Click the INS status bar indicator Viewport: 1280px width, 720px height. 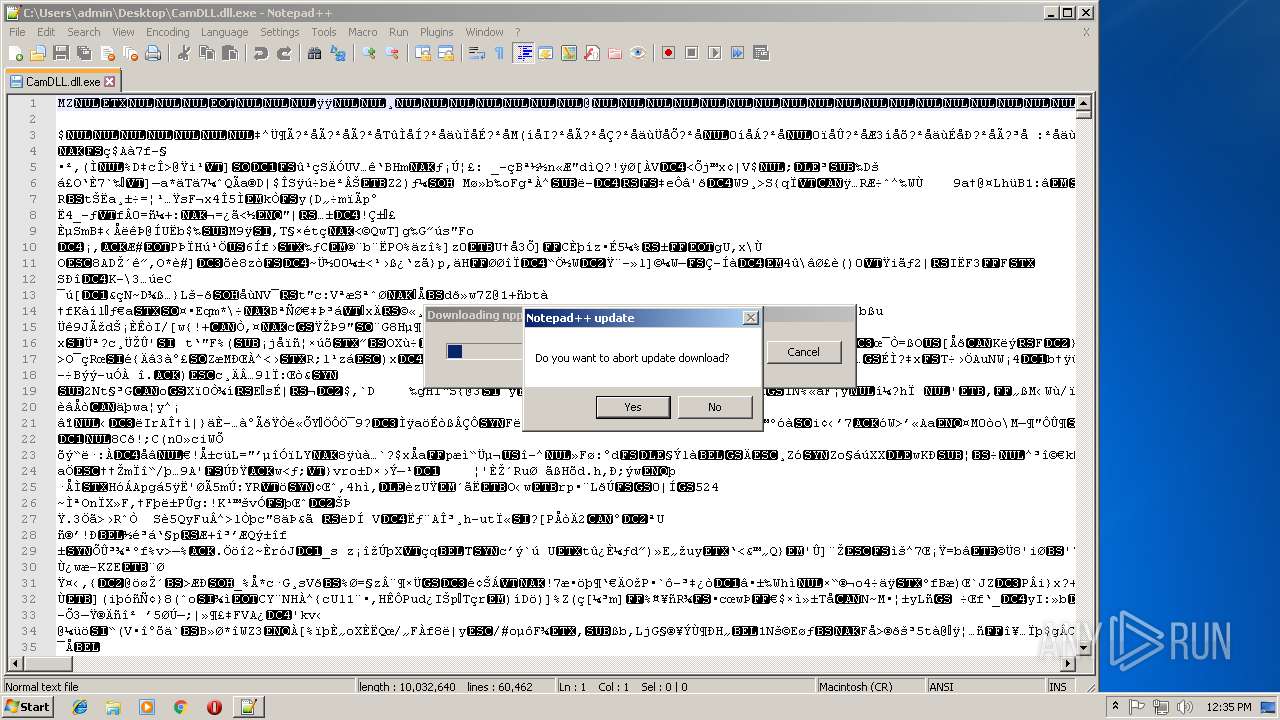[1058, 687]
